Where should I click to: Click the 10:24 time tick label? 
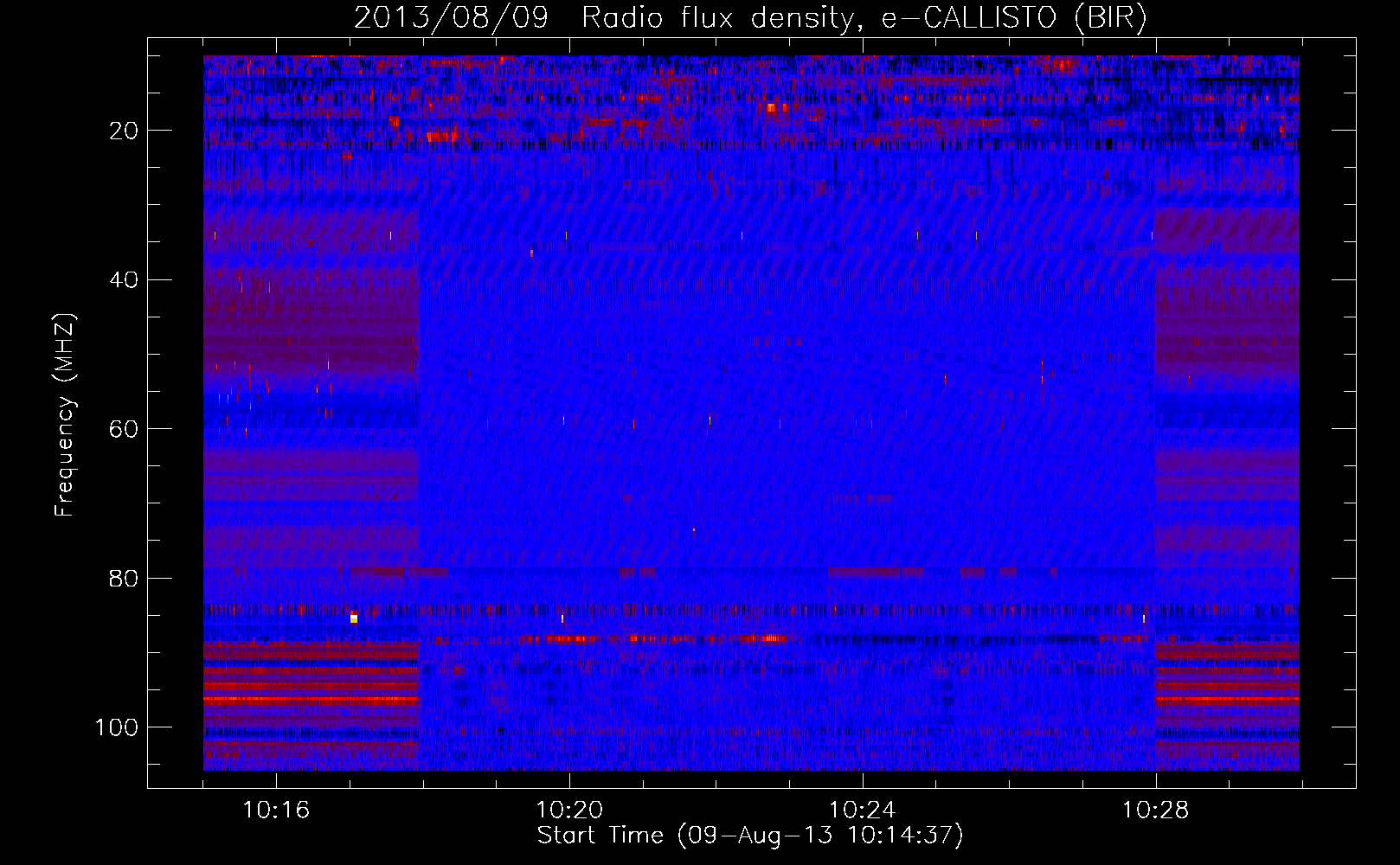pyautogui.click(x=863, y=811)
